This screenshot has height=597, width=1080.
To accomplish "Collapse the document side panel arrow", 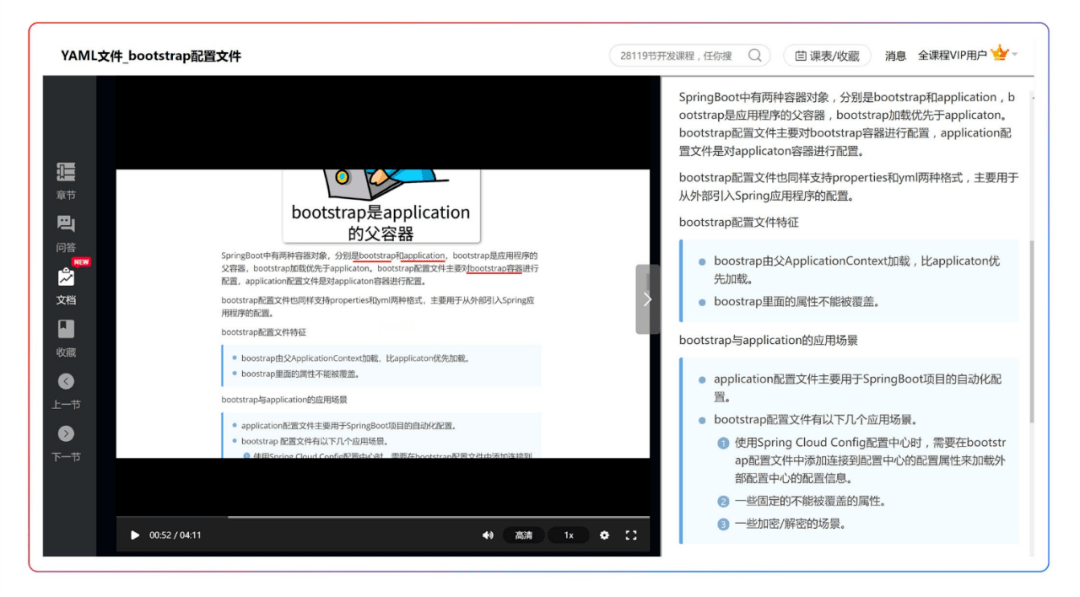I will 647,299.
